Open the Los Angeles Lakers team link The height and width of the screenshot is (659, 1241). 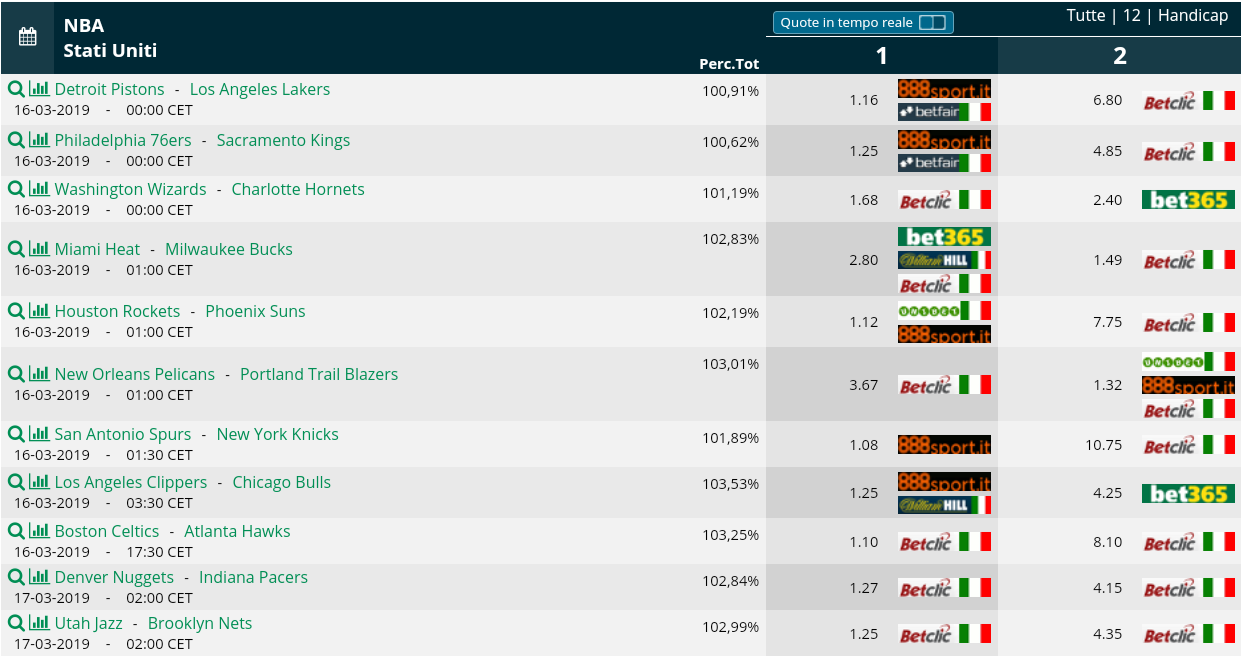pos(260,89)
